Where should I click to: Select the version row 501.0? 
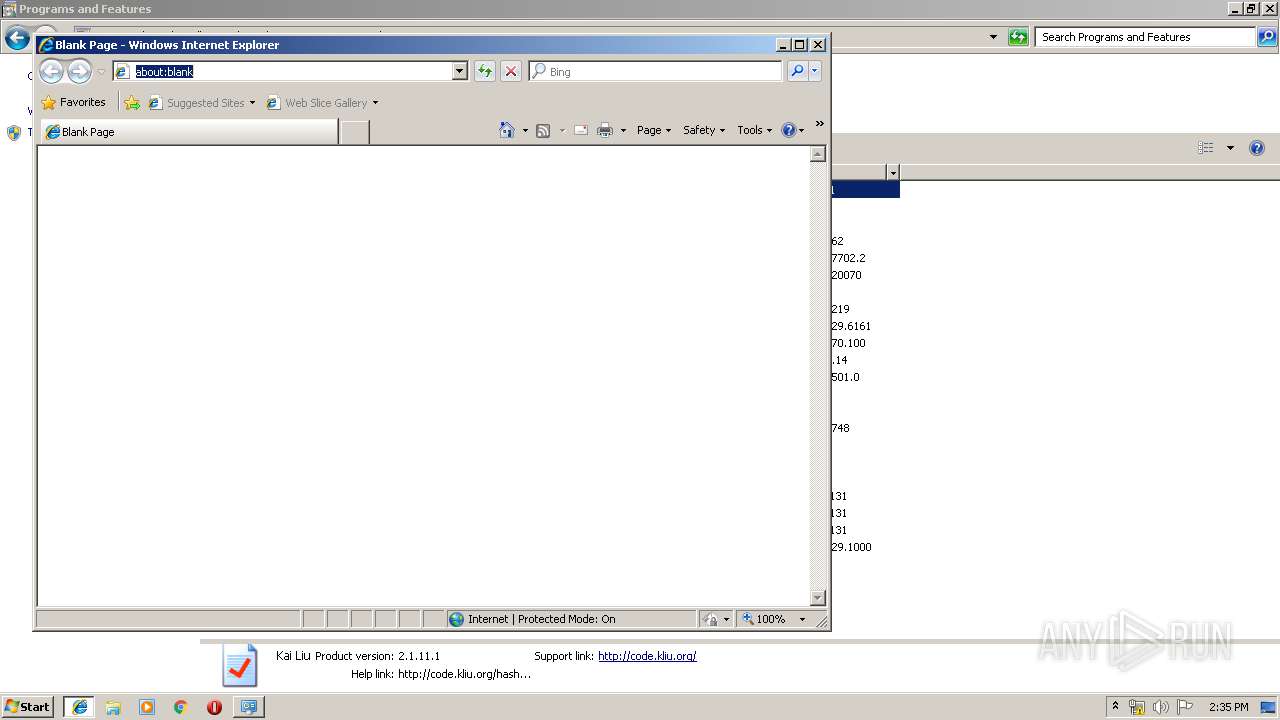click(x=845, y=377)
